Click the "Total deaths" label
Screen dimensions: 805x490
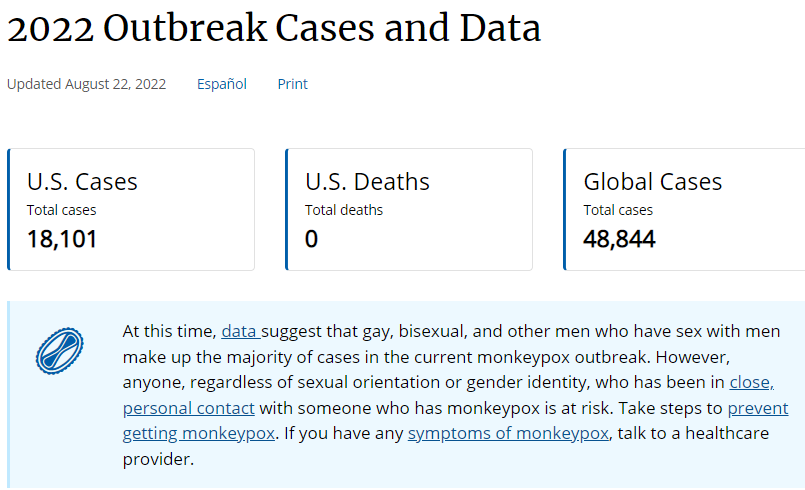[x=344, y=210]
